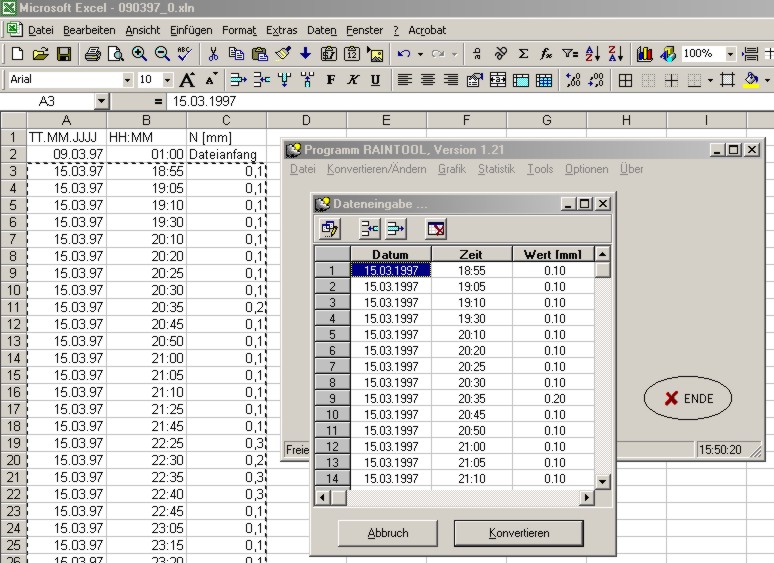Apply fill color paint bucket
The height and width of the screenshot is (563, 774).
coord(751,80)
